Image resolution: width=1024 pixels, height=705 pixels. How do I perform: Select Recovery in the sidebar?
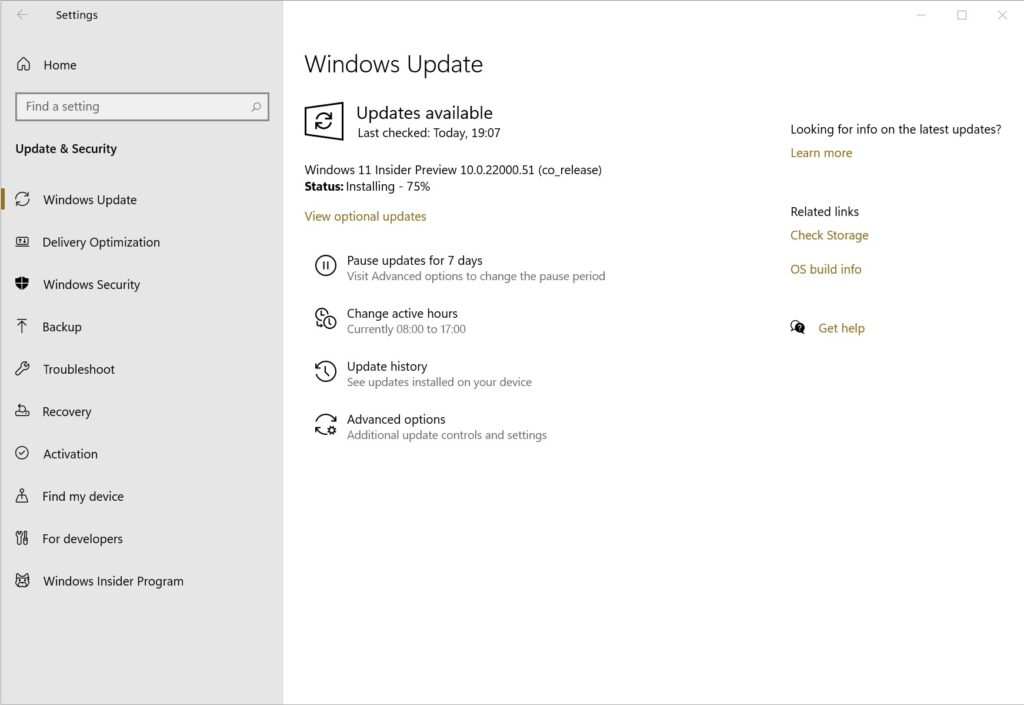[x=67, y=412]
